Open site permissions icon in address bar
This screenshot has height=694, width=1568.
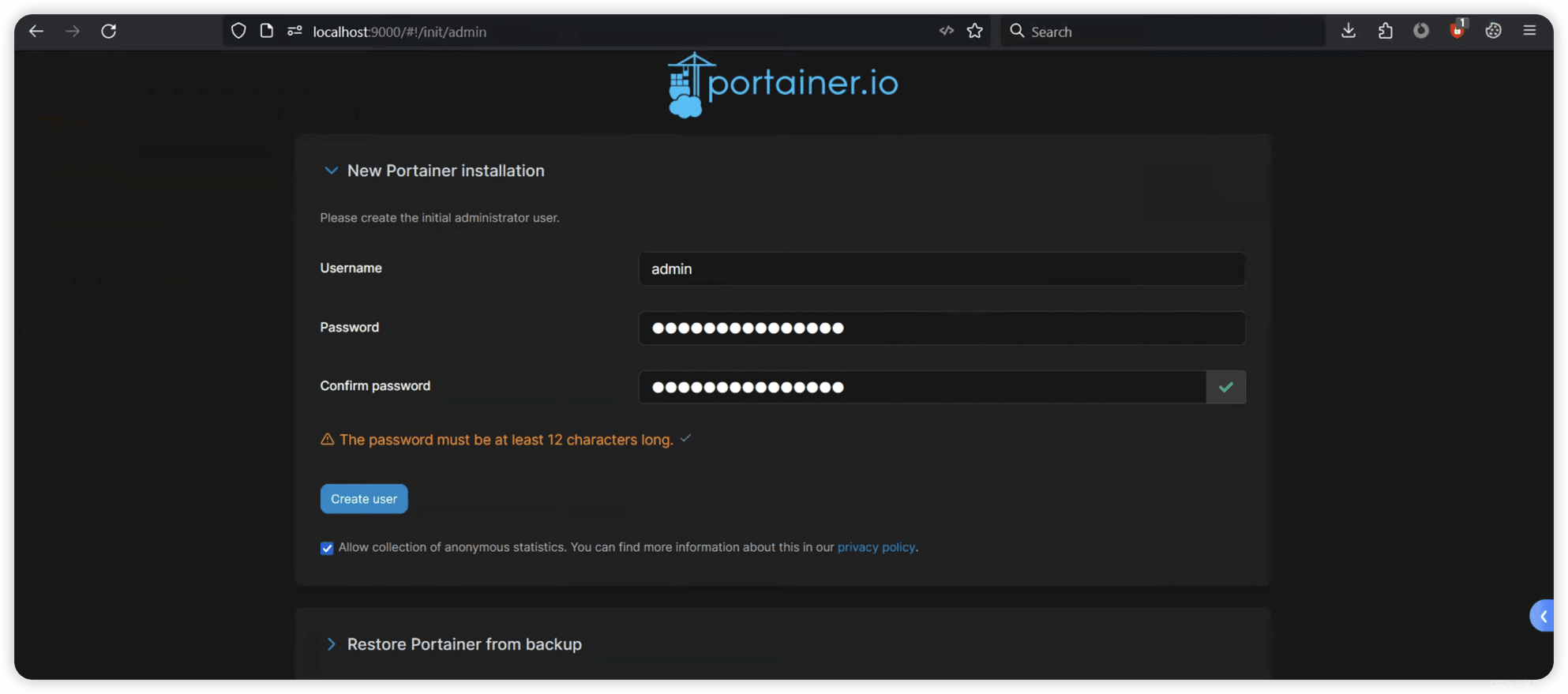click(x=294, y=31)
